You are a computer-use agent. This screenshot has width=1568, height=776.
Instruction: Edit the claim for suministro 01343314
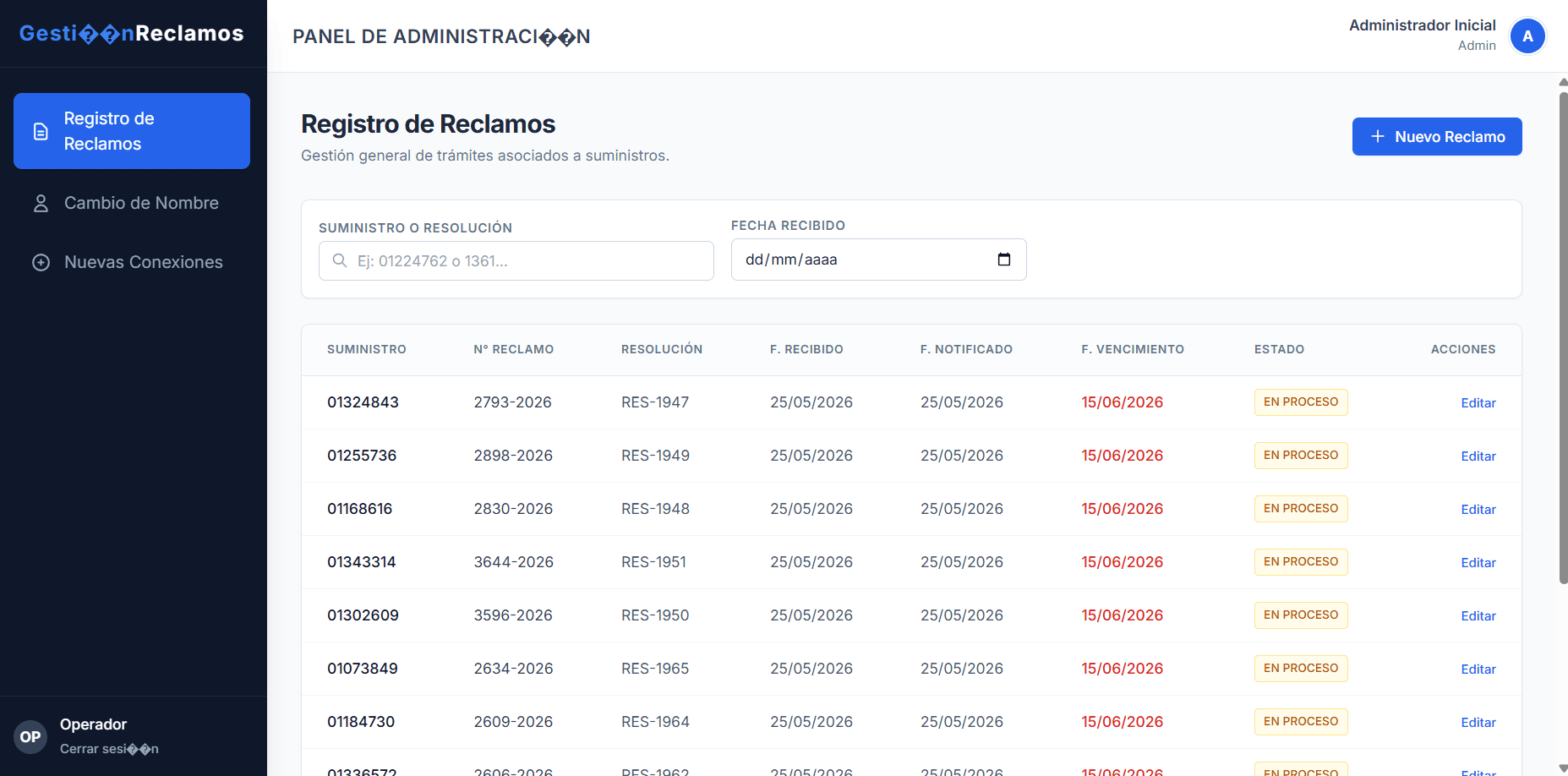[1478, 563]
